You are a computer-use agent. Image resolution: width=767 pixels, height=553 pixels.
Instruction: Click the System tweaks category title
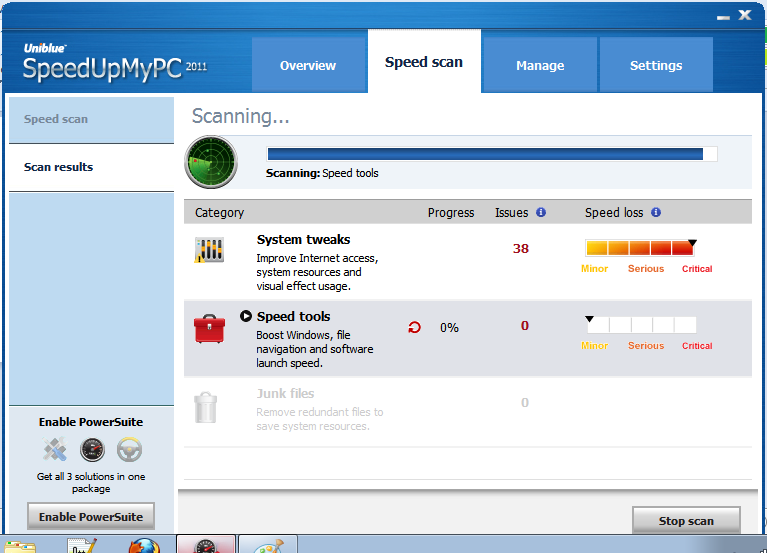tap(303, 240)
